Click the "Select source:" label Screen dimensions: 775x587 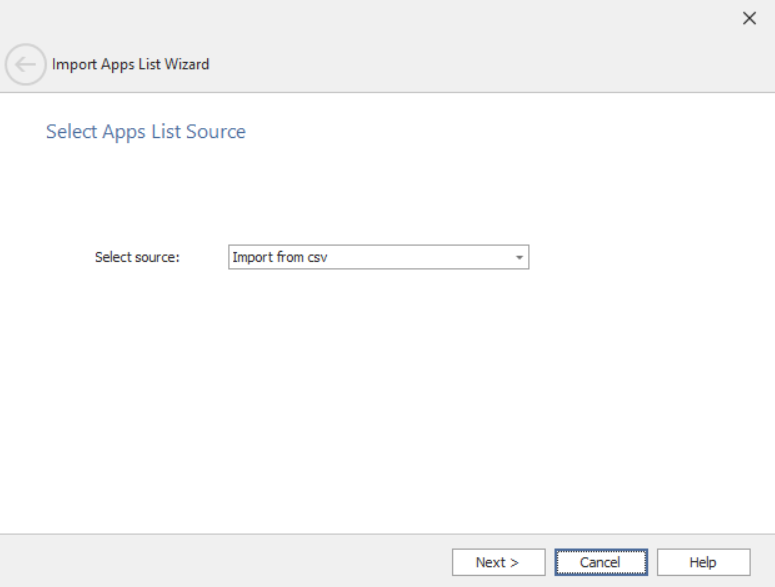(137, 258)
